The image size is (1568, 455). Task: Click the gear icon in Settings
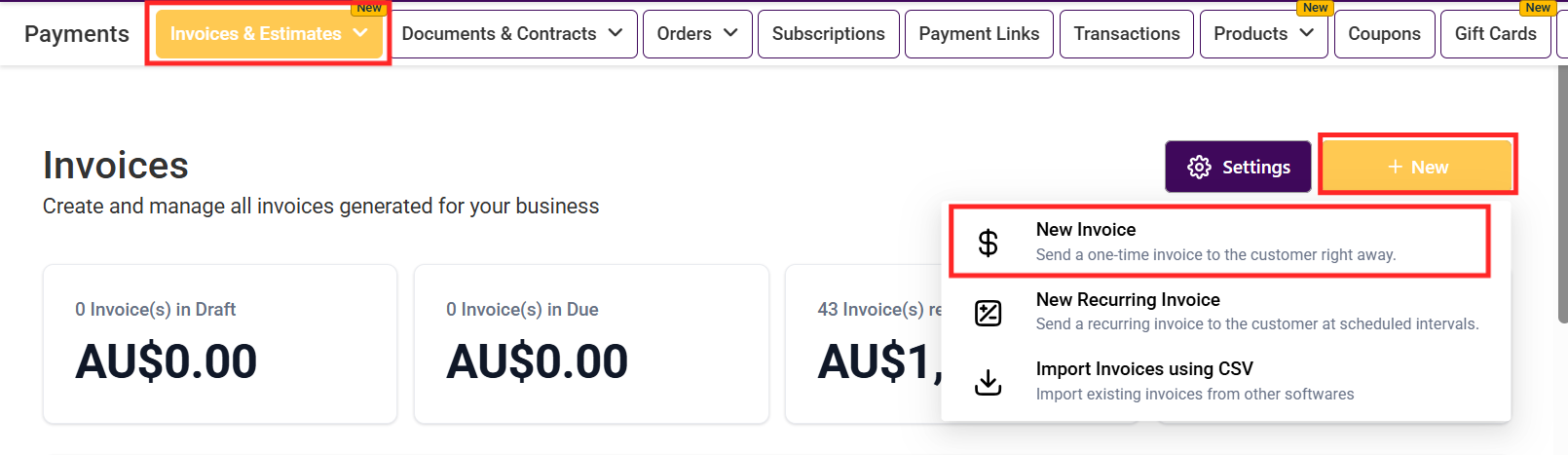point(1199,168)
